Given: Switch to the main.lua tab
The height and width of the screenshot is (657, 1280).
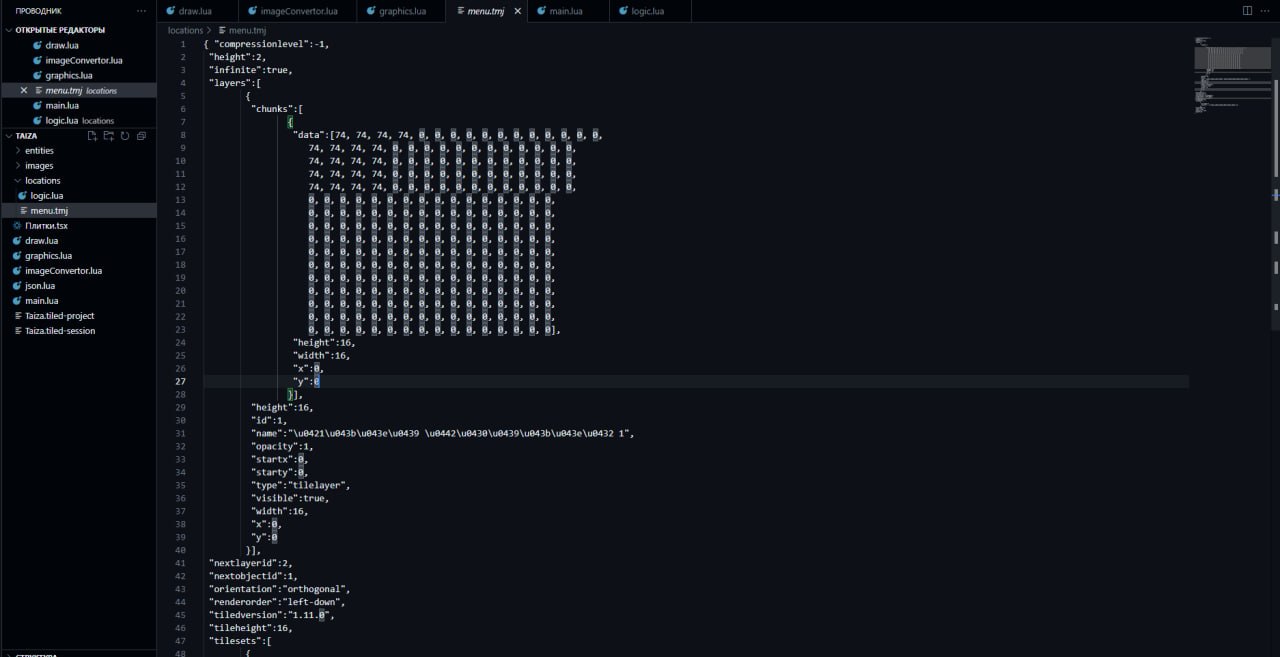Looking at the screenshot, I should coord(569,11).
